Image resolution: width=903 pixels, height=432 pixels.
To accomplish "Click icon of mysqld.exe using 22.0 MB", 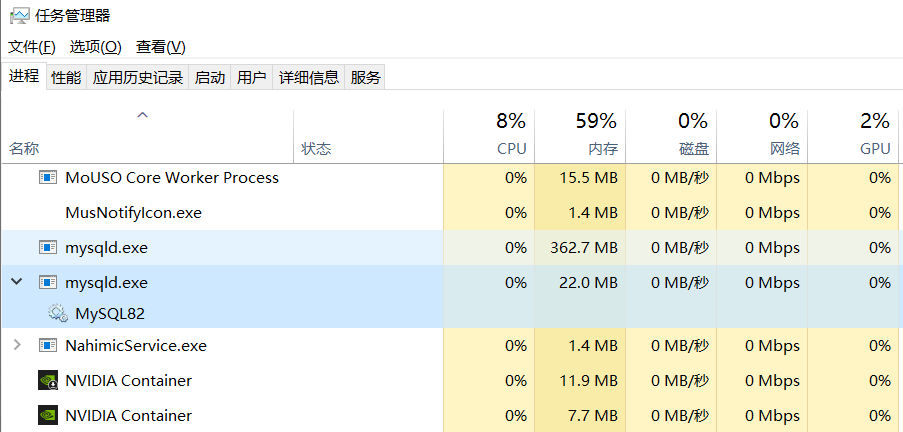I will coord(48,282).
